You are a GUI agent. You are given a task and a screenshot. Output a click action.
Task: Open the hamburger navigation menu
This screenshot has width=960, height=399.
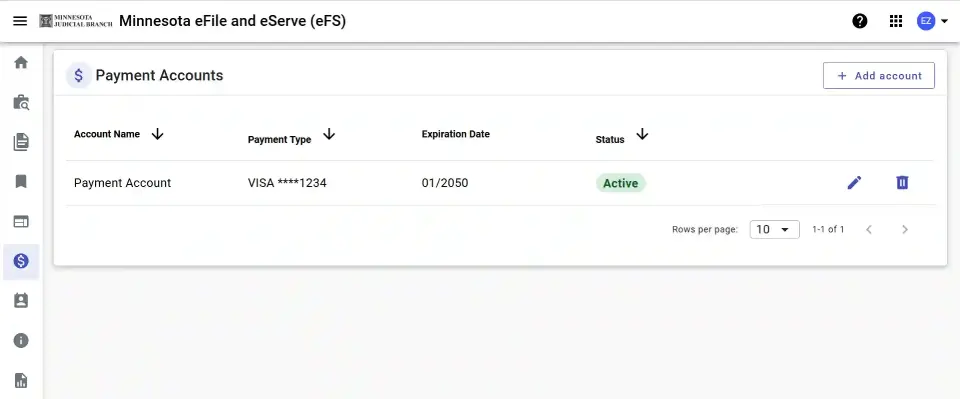click(20, 21)
